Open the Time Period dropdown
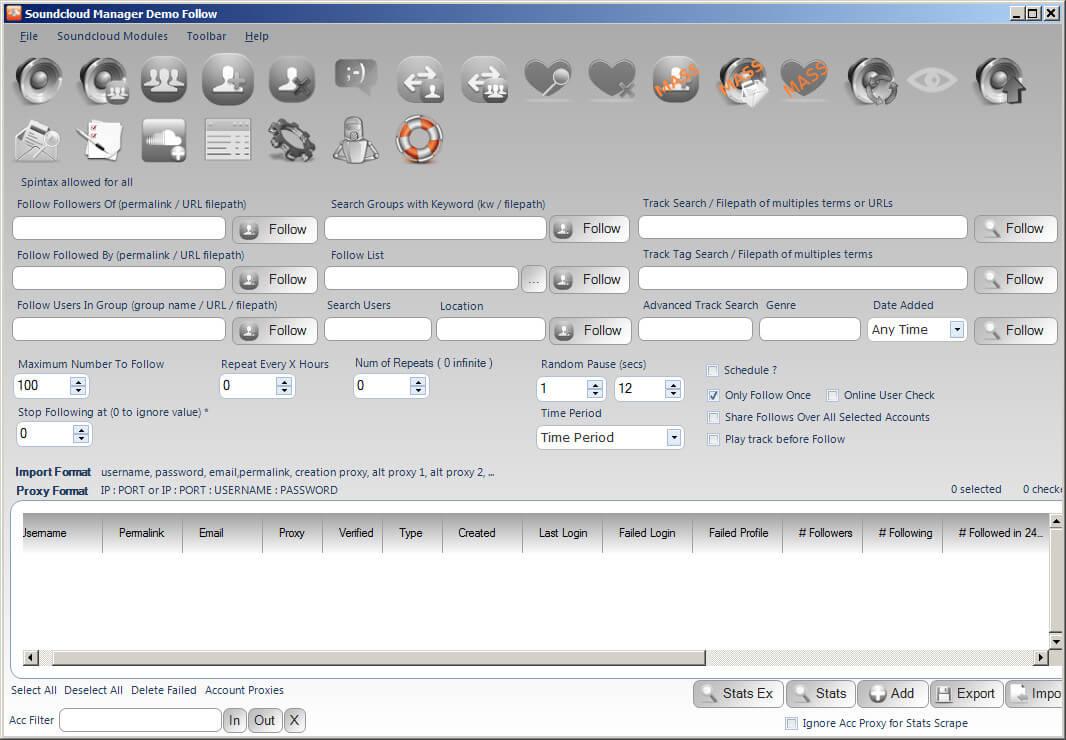Viewport: 1066px width, 740px height. point(674,438)
